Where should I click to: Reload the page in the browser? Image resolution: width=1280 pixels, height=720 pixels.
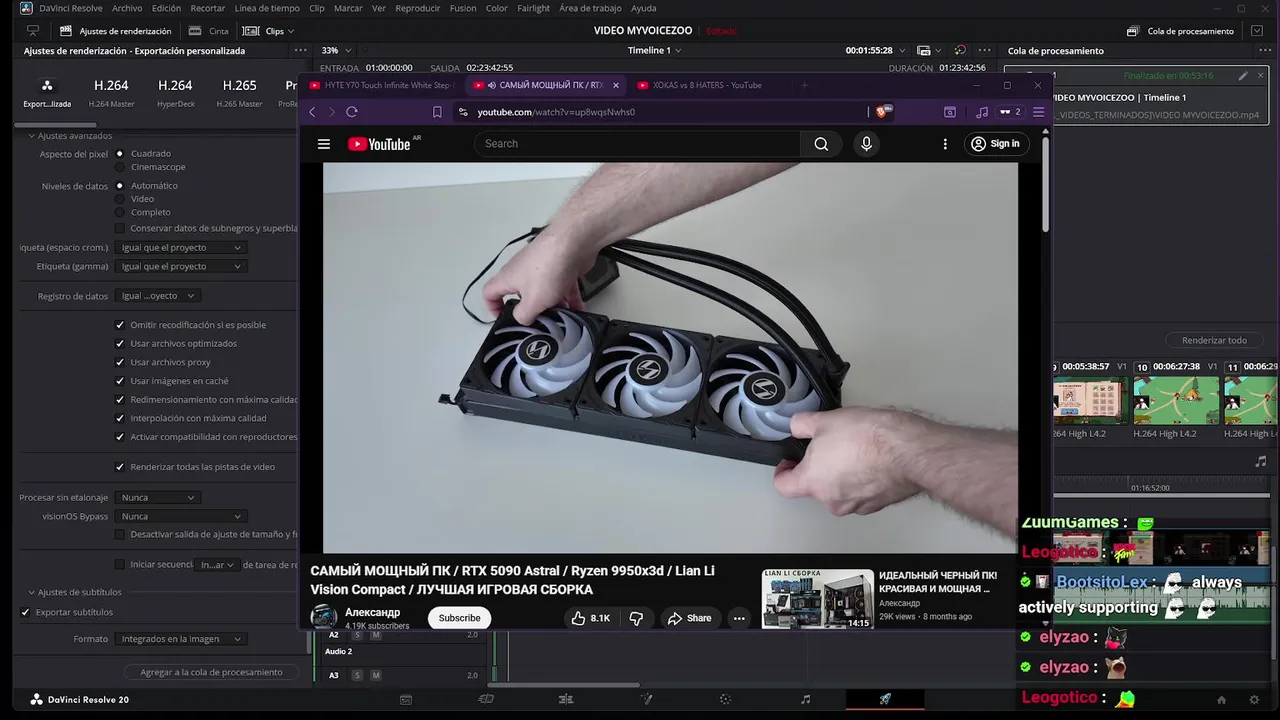[x=352, y=112]
